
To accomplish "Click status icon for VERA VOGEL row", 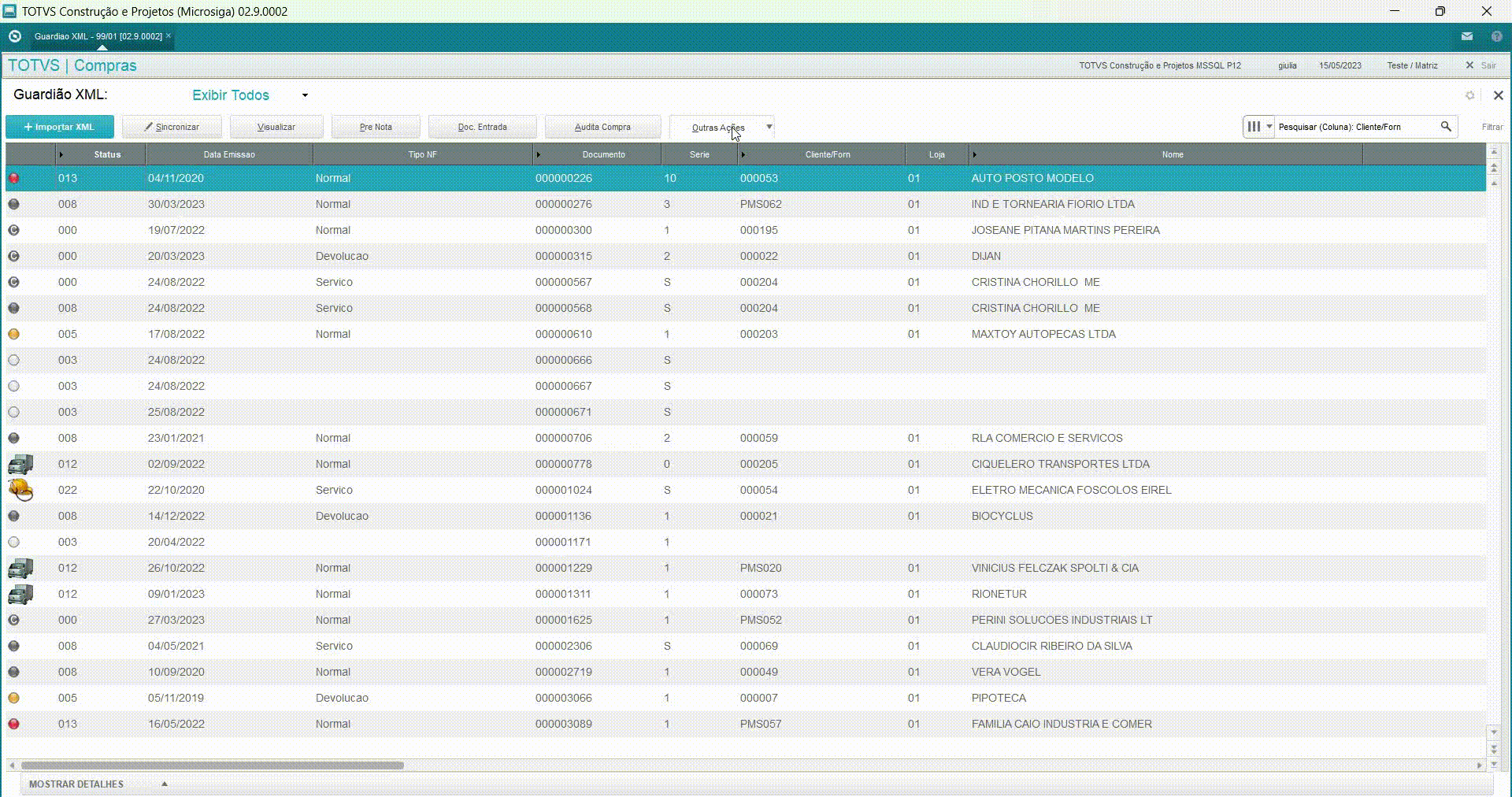I will click(x=13, y=672).
